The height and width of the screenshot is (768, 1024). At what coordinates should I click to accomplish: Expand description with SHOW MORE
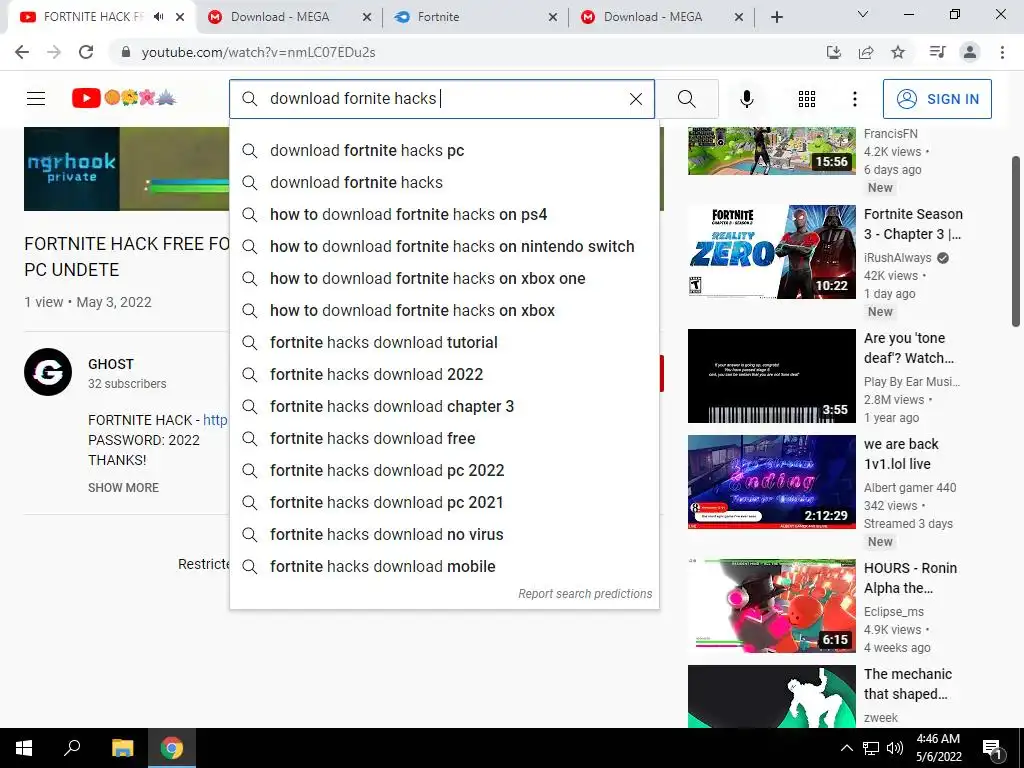click(x=123, y=488)
